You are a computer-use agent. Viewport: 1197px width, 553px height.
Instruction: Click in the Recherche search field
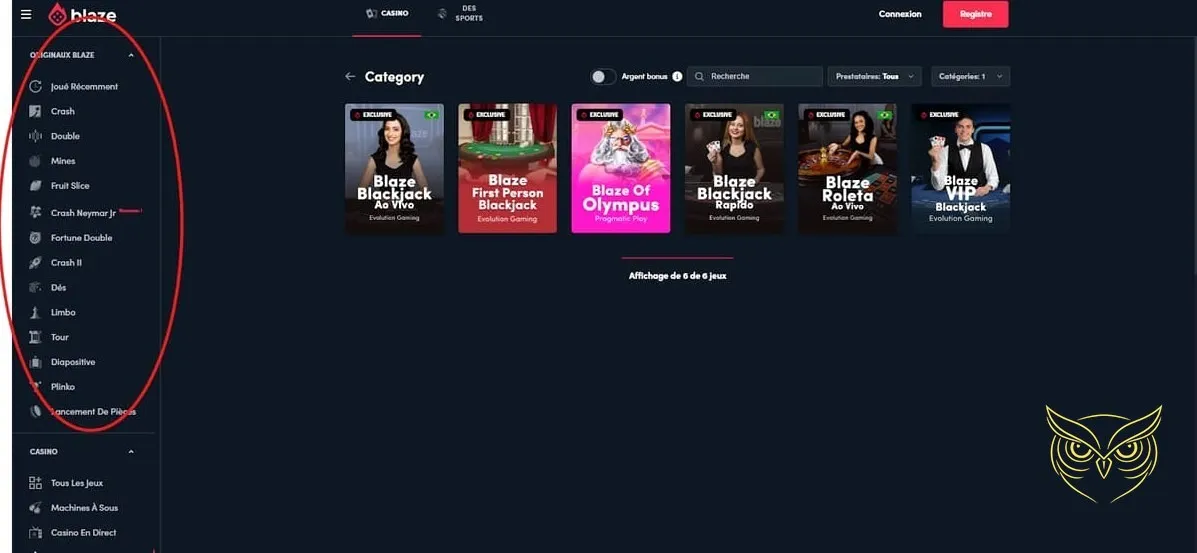[x=755, y=76]
